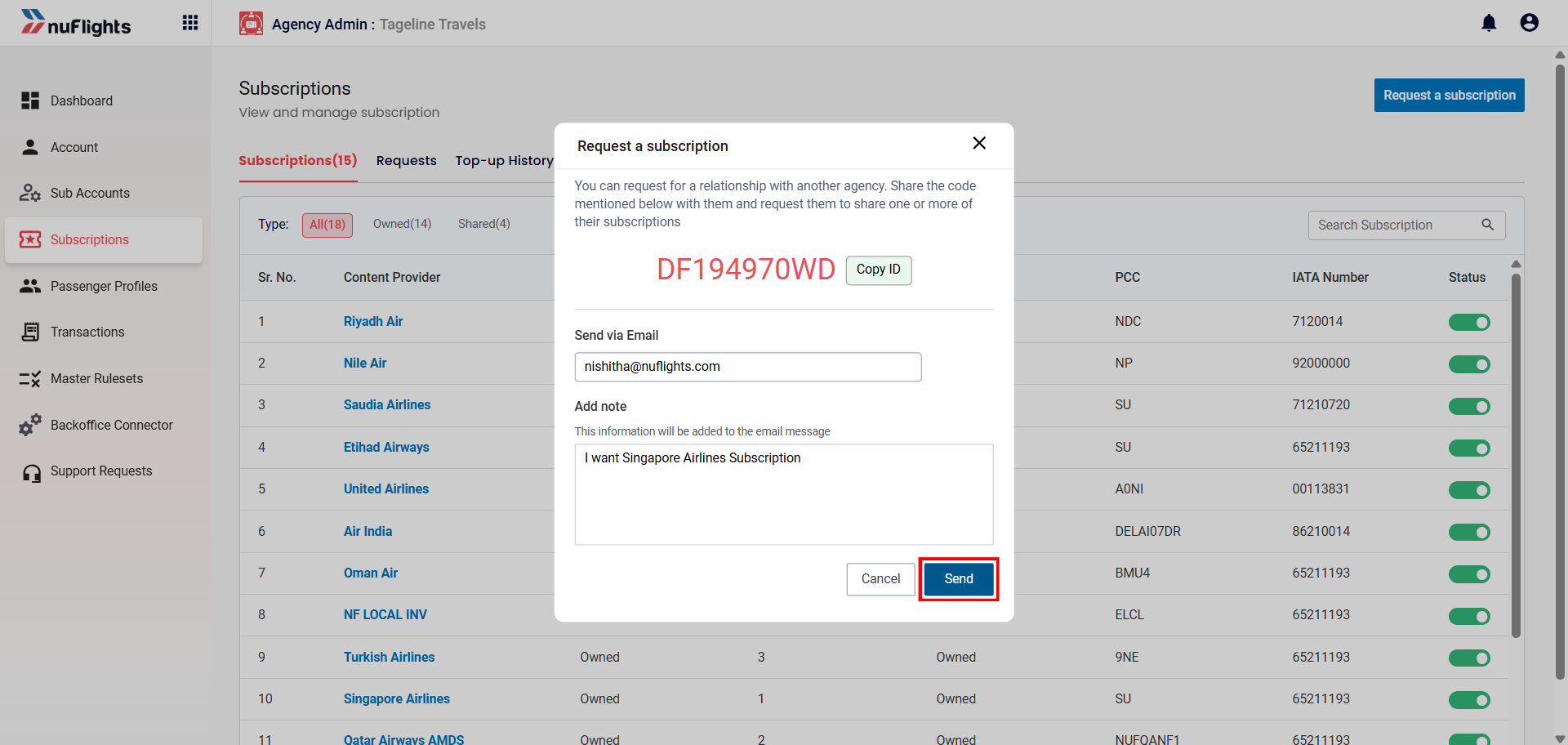Close the Request a subscription dialog
The height and width of the screenshot is (745, 1568).
click(x=979, y=143)
